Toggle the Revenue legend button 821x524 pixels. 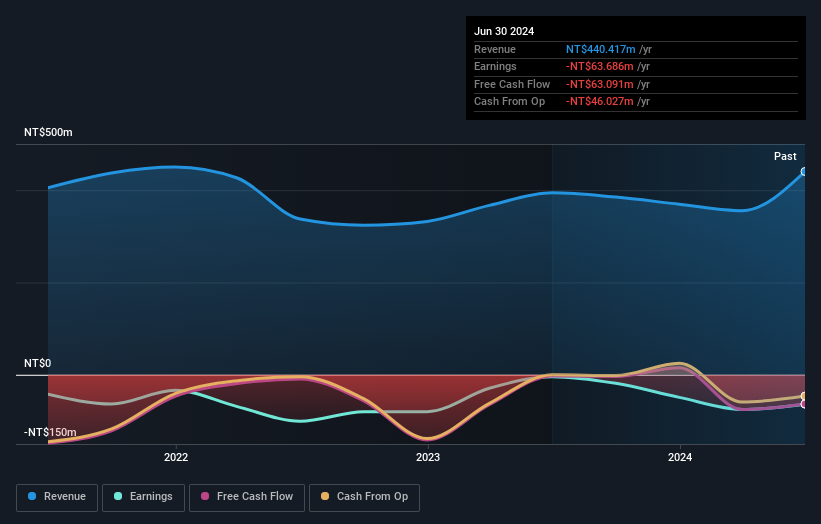coord(57,497)
